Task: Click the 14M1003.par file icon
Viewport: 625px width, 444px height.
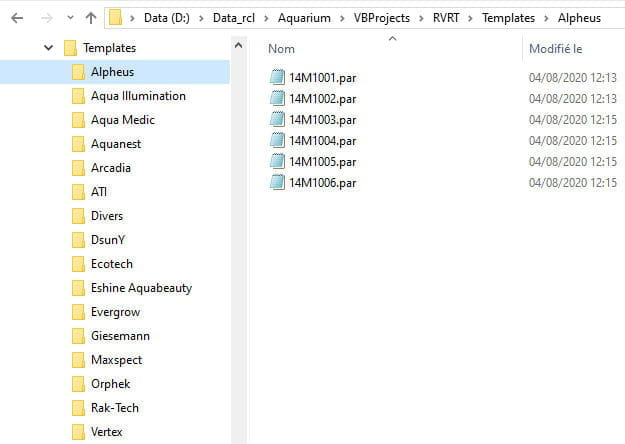Action: pos(277,119)
